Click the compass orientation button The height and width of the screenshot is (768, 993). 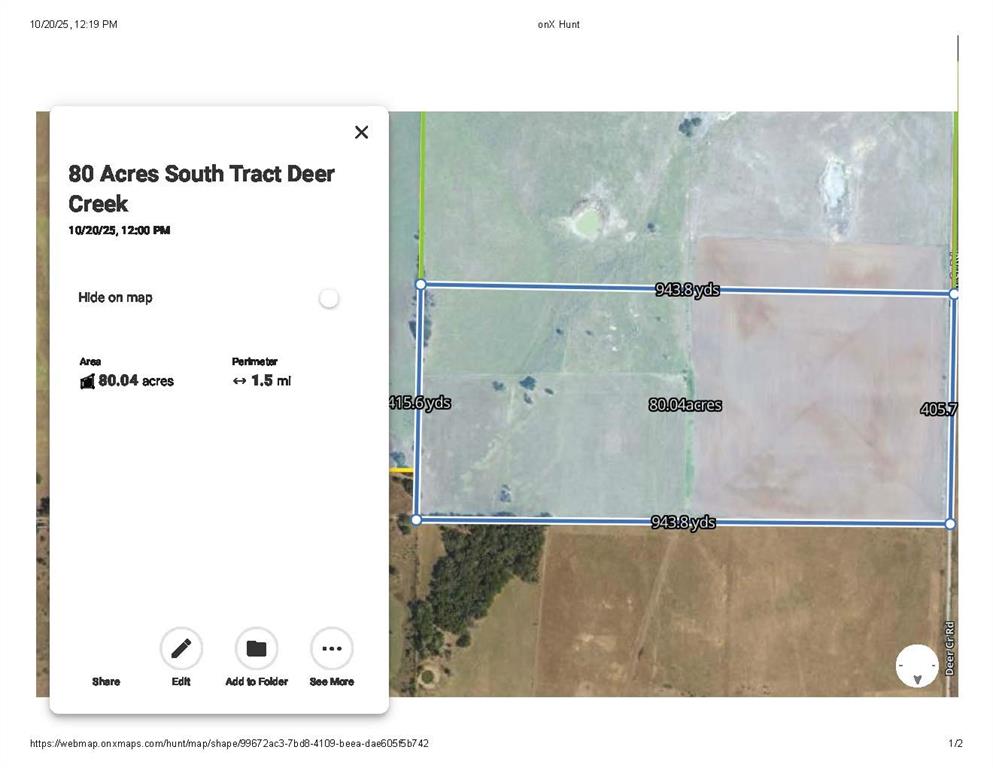click(917, 666)
